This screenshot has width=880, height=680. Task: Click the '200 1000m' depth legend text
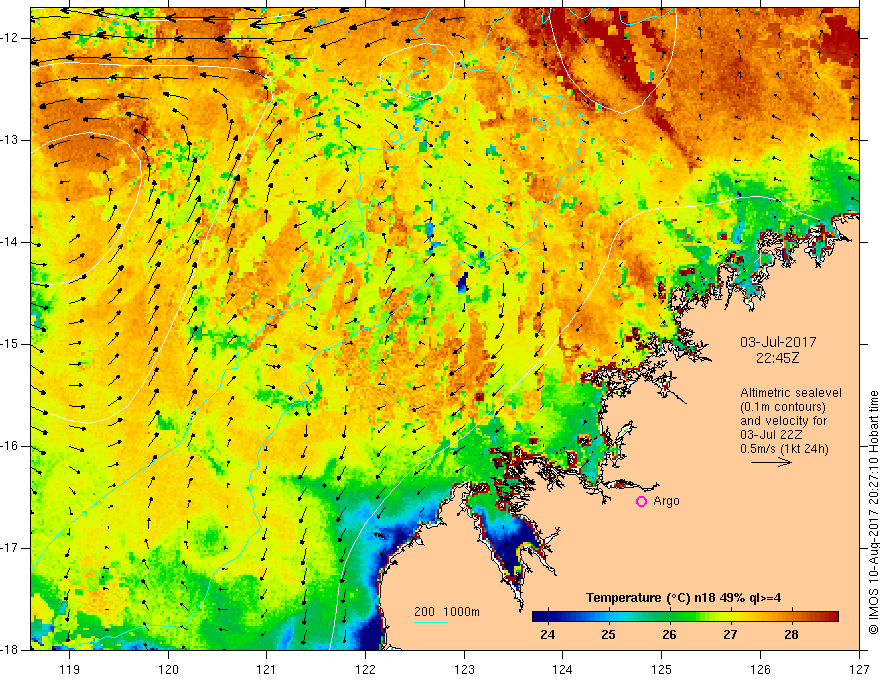tap(447, 612)
